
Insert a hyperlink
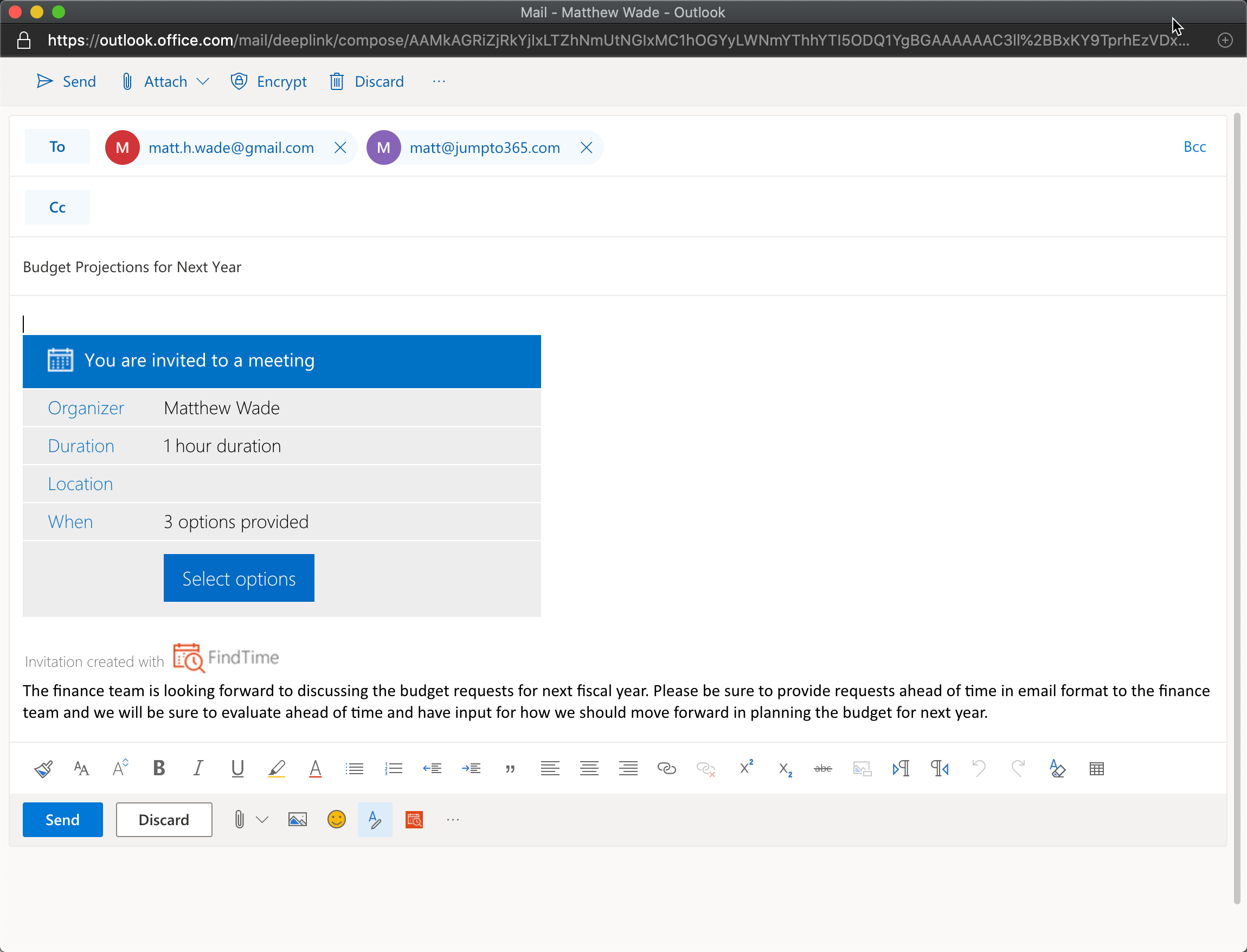coord(667,768)
